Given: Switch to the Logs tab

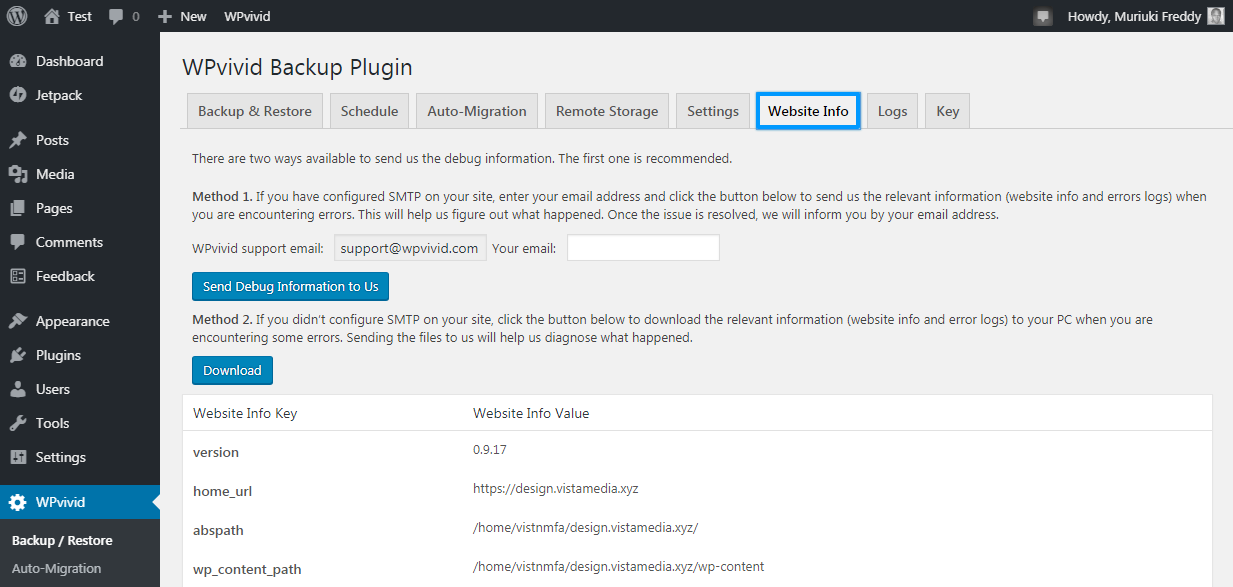Looking at the screenshot, I should tap(893, 111).
